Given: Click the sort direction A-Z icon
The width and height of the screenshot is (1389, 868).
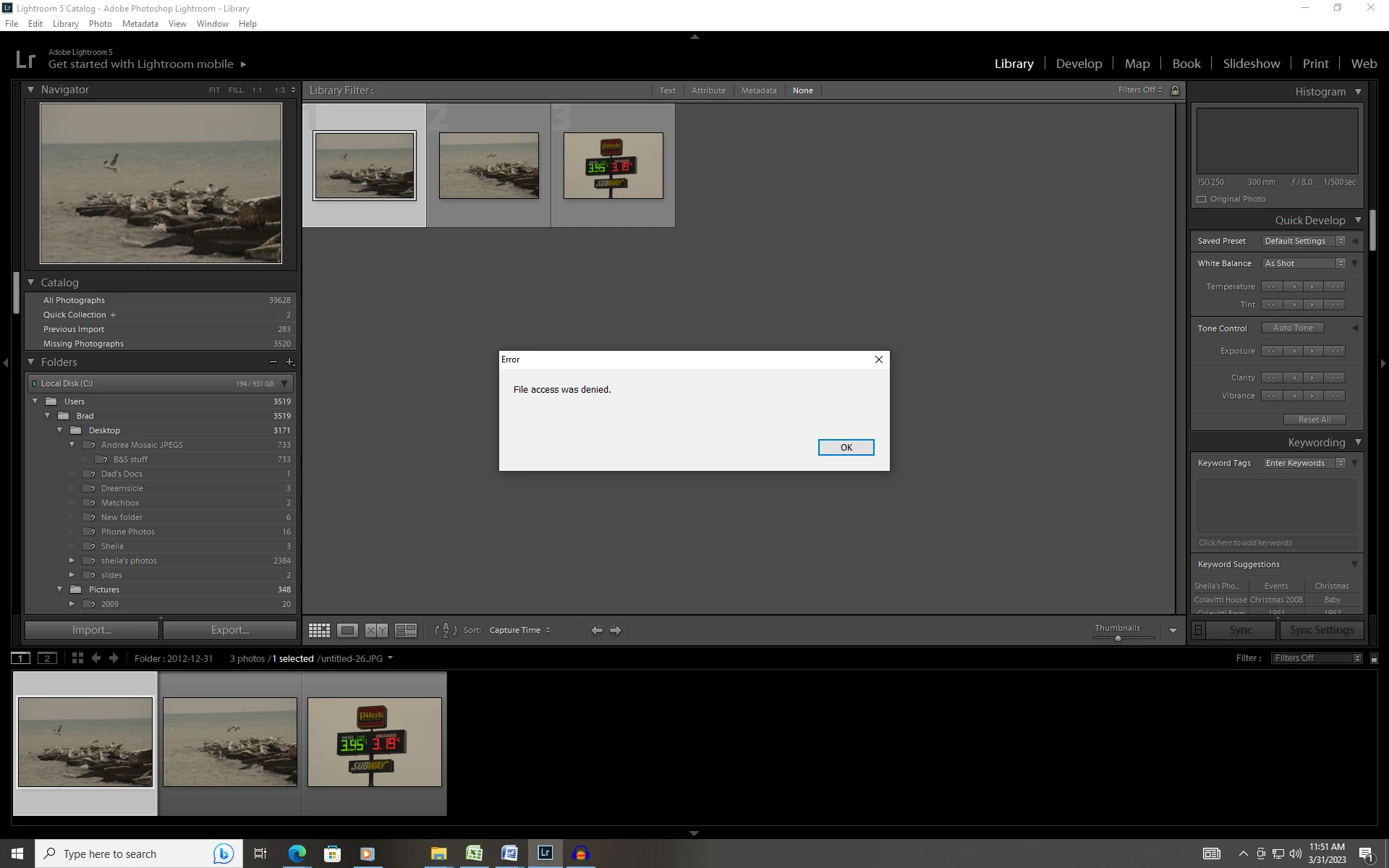Looking at the screenshot, I should click(445, 630).
